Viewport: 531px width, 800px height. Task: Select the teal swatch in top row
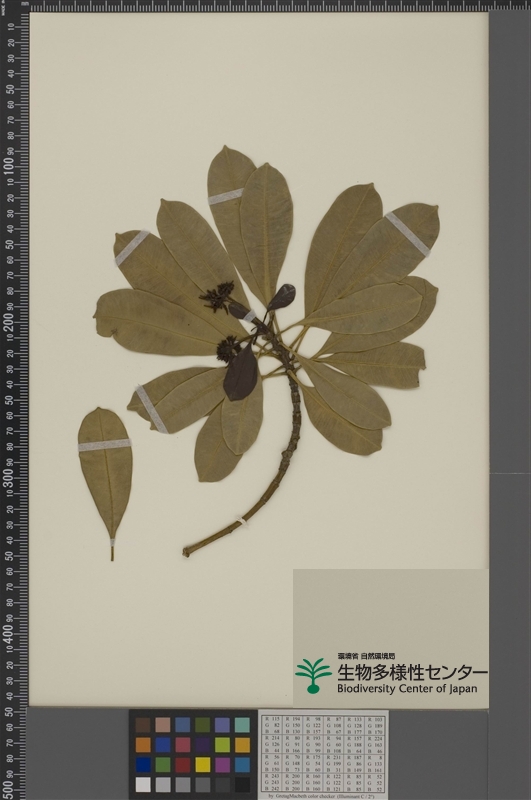coord(242,725)
